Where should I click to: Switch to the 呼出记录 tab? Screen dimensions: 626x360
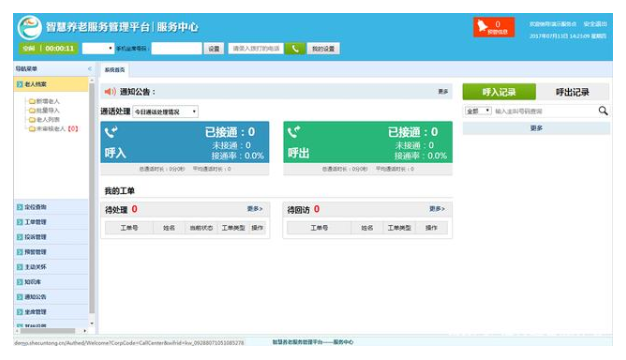[x=573, y=92]
